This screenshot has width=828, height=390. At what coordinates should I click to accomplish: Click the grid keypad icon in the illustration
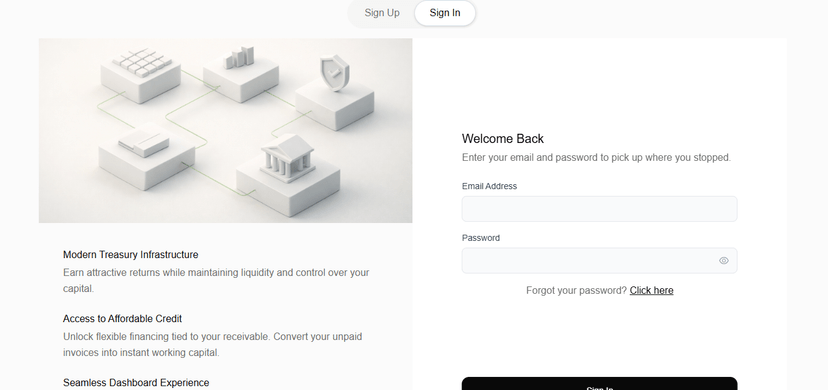142,63
